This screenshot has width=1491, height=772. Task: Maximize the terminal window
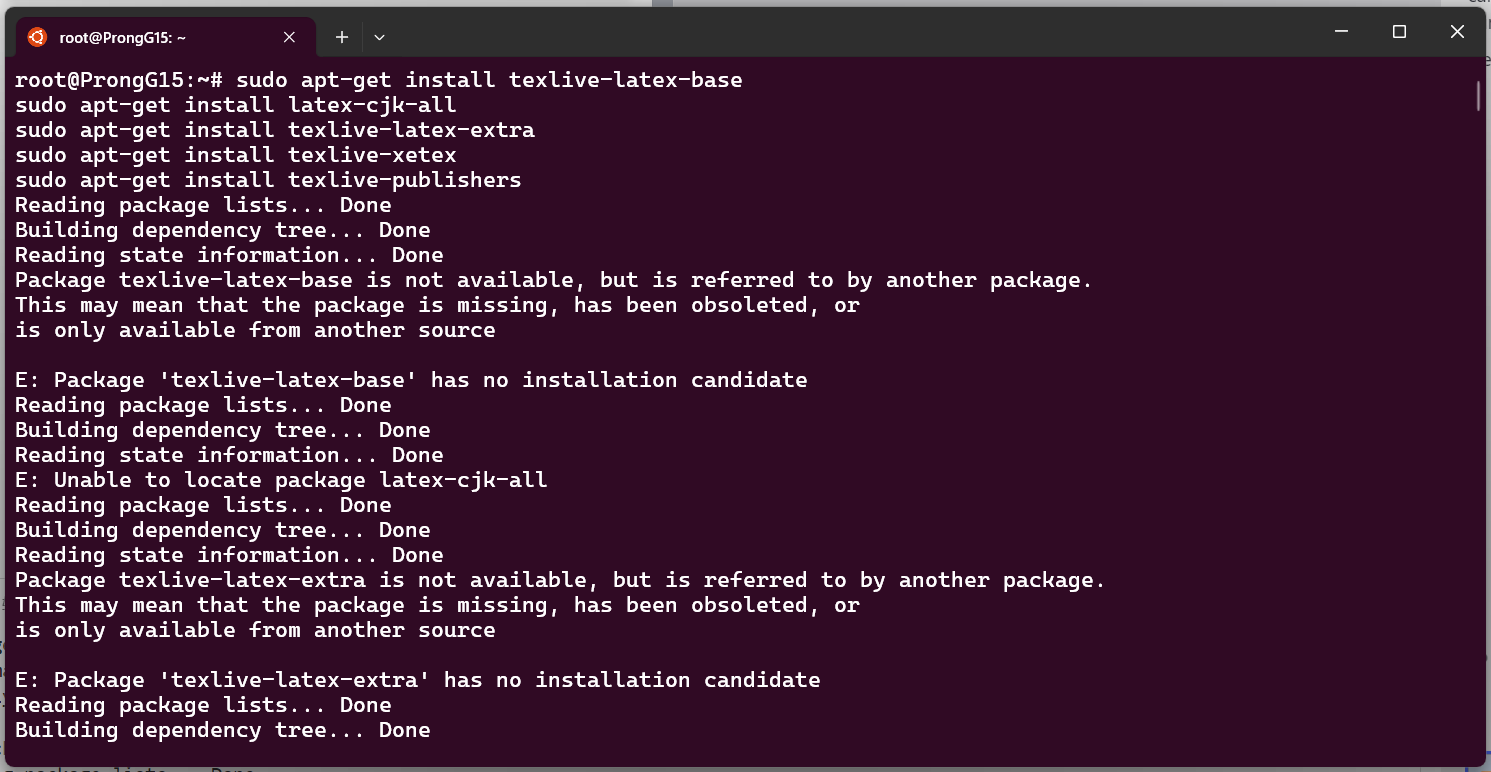click(x=1399, y=32)
